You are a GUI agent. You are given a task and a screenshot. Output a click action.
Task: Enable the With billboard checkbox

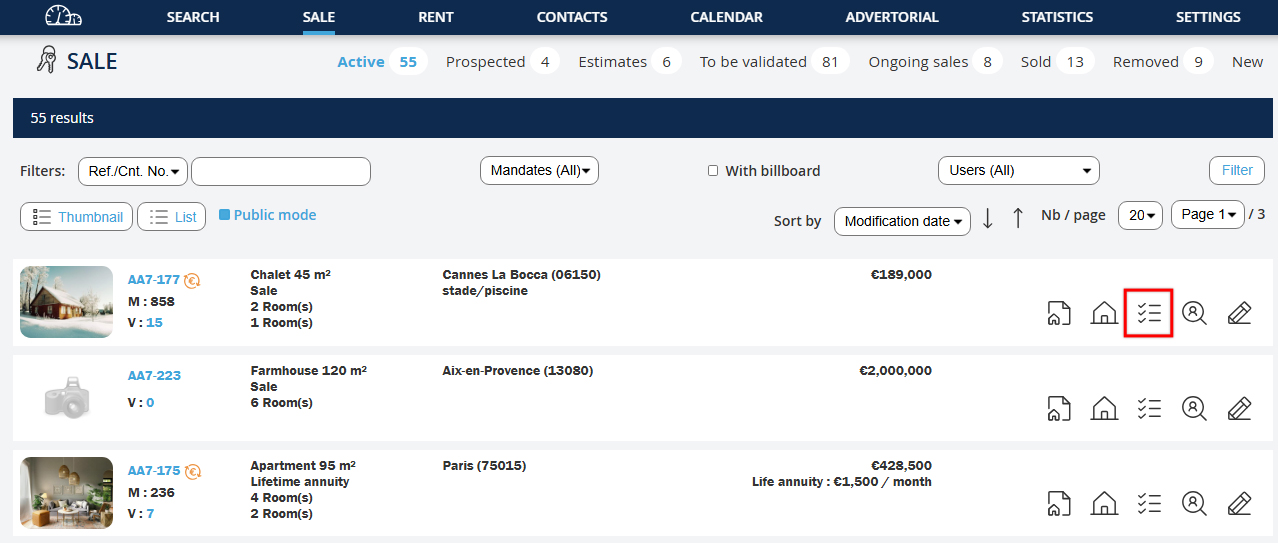[713, 171]
